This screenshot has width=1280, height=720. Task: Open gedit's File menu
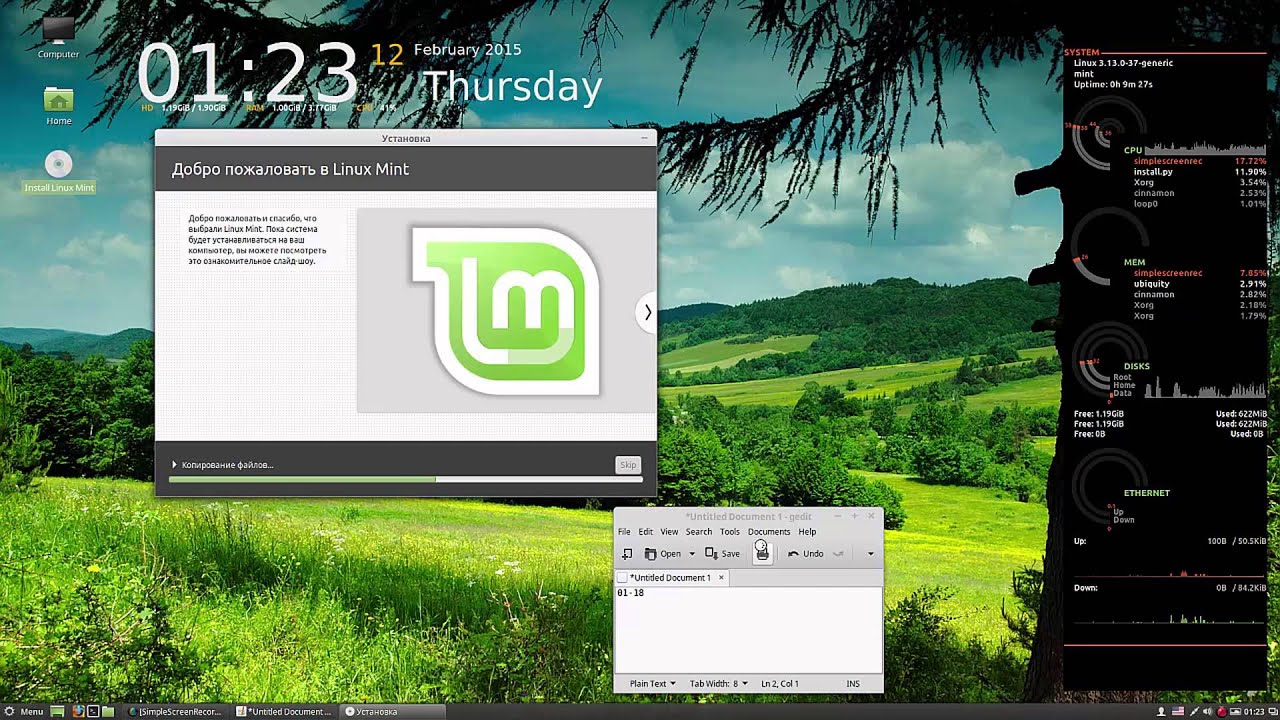click(x=624, y=532)
